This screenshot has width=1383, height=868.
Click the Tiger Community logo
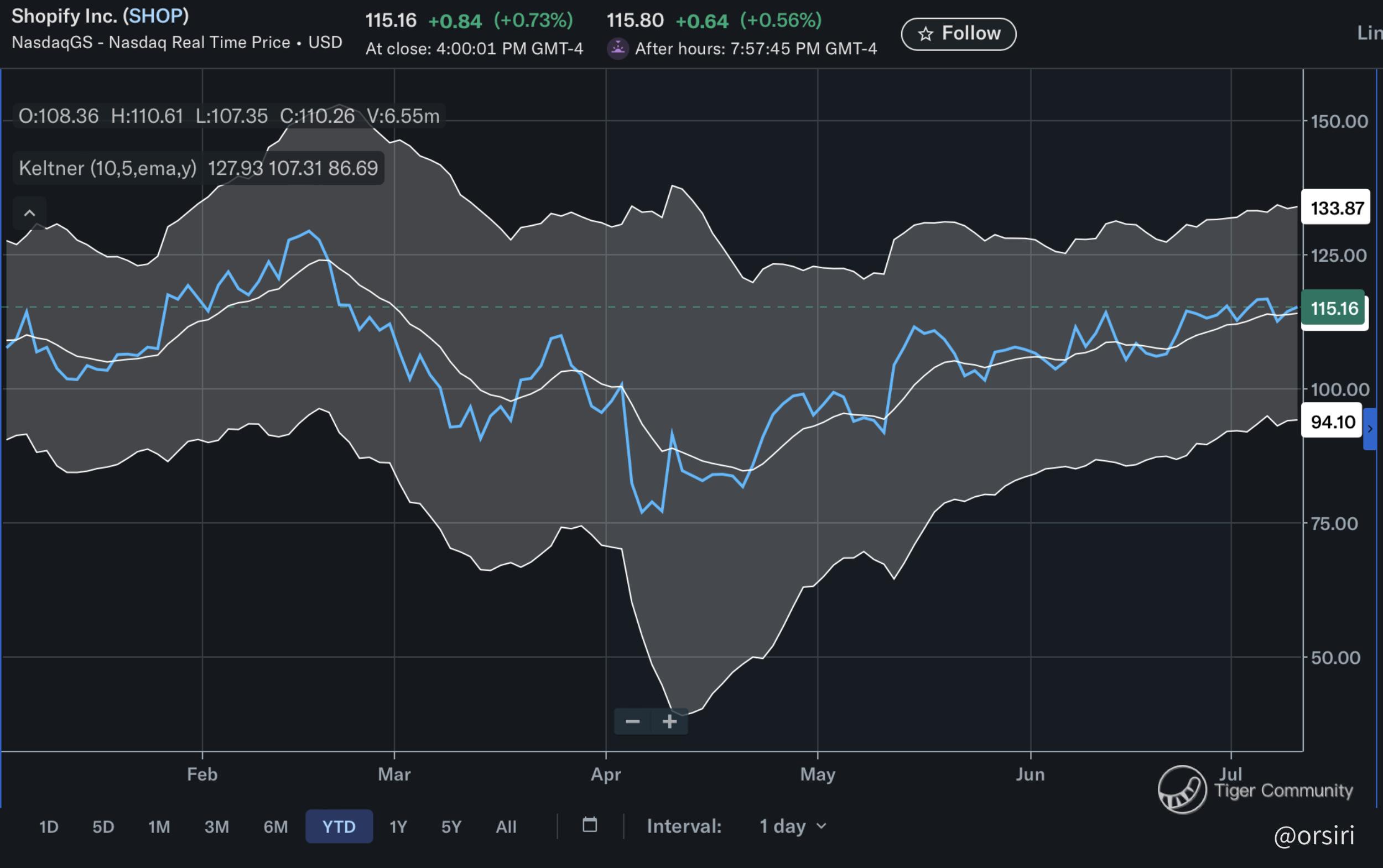tap(1182, 790)
